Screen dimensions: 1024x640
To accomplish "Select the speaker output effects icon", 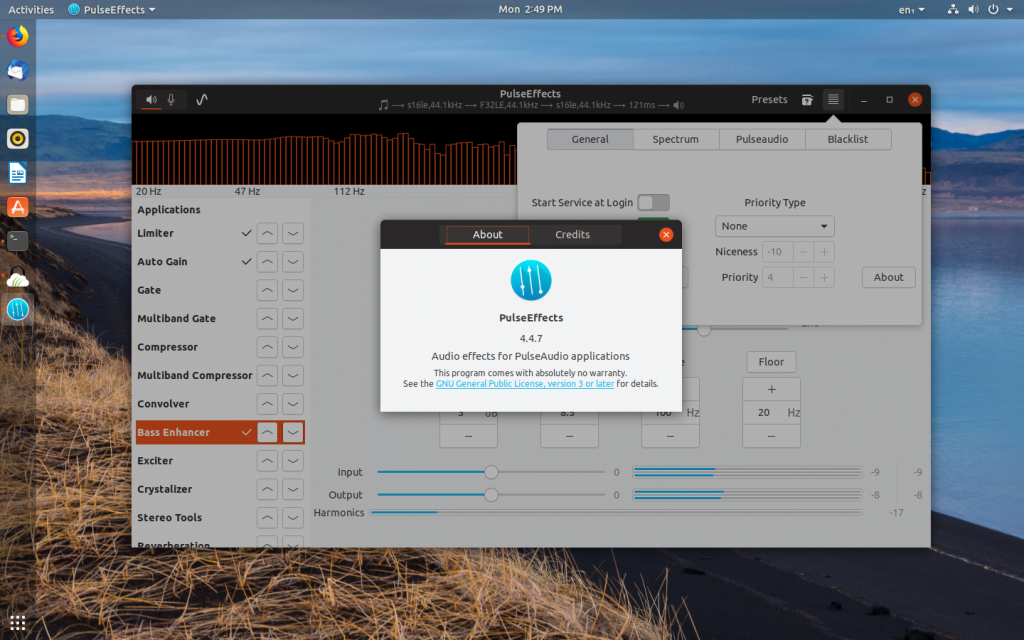I will point(151,100).
